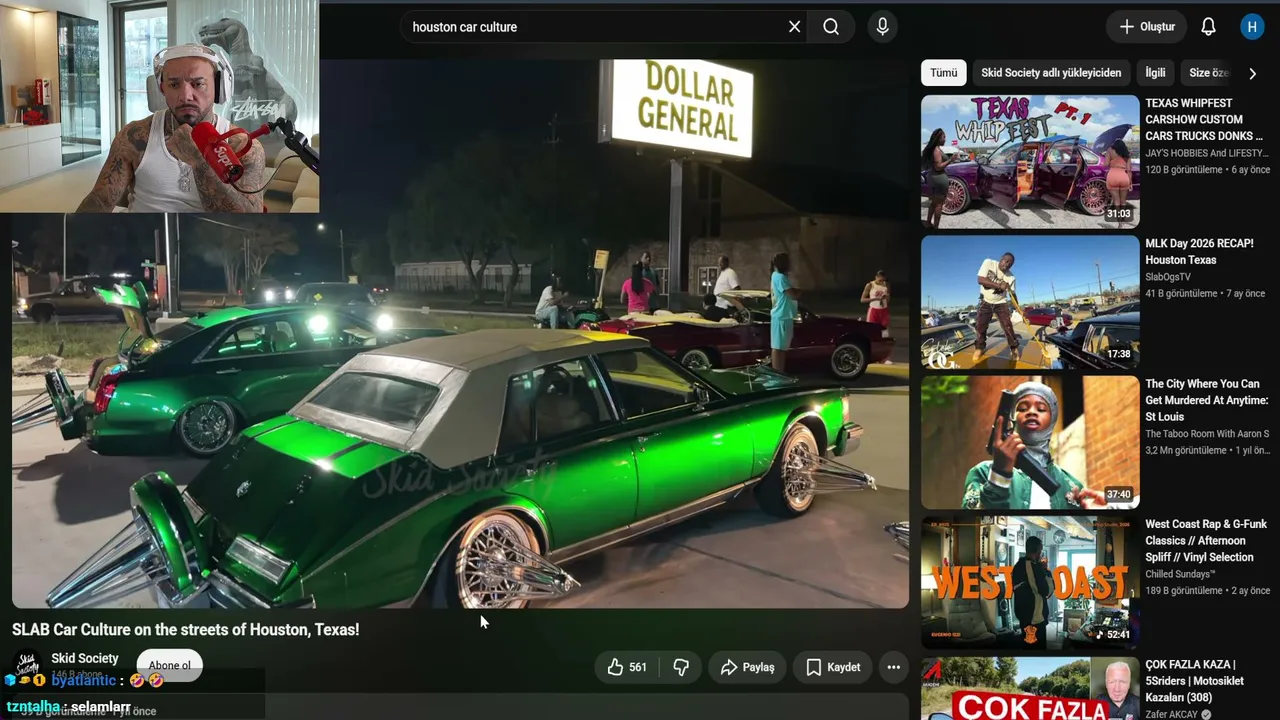The width and height of the screenshot is (1280, 720).
Task: Open the notifications bell
Action: click(1208, 27)
